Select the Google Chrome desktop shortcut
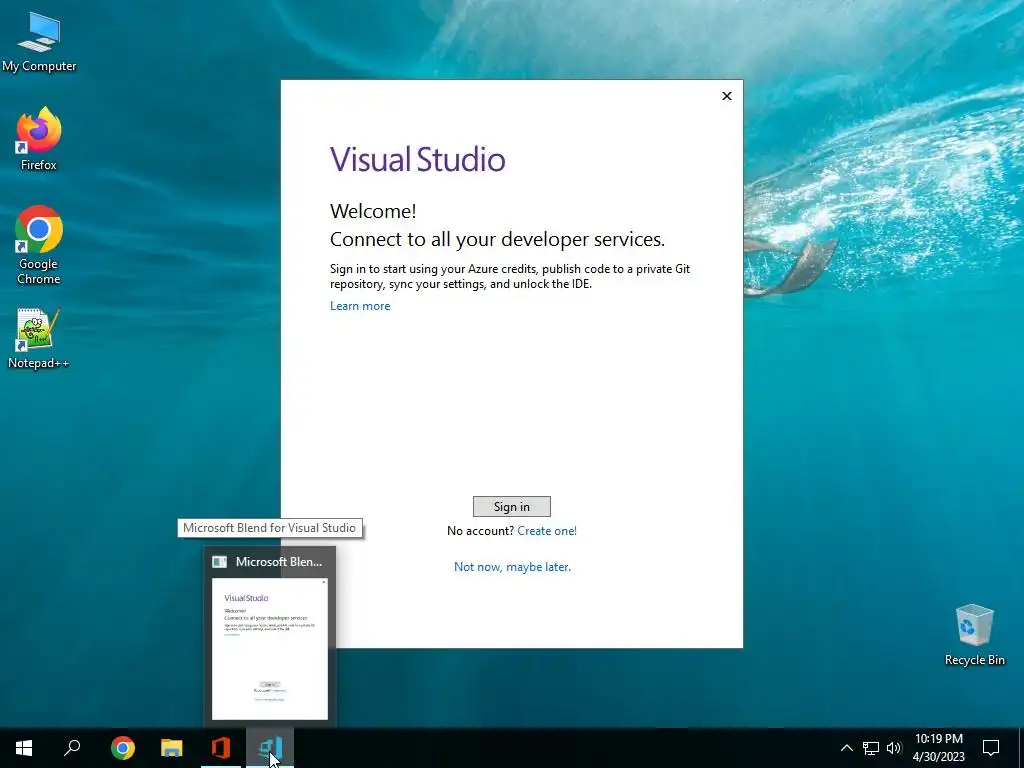 (39, 246)
